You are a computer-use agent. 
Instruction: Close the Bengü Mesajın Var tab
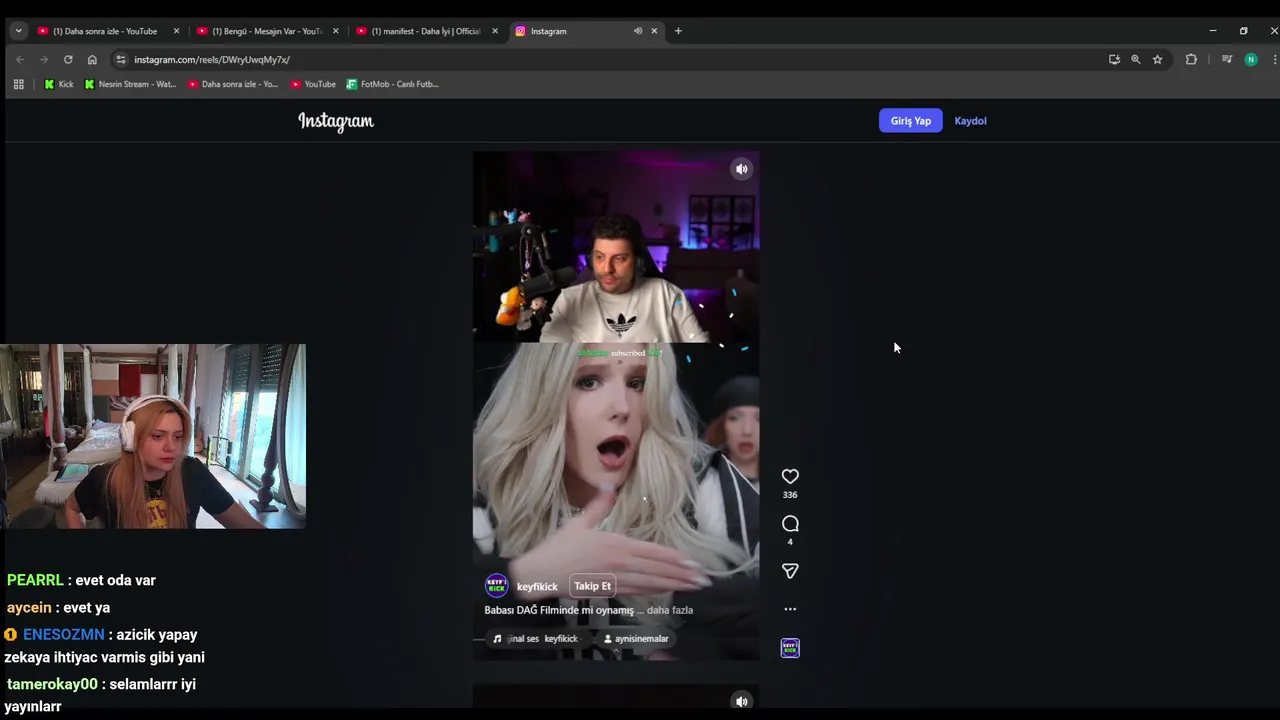coord(335,31)
